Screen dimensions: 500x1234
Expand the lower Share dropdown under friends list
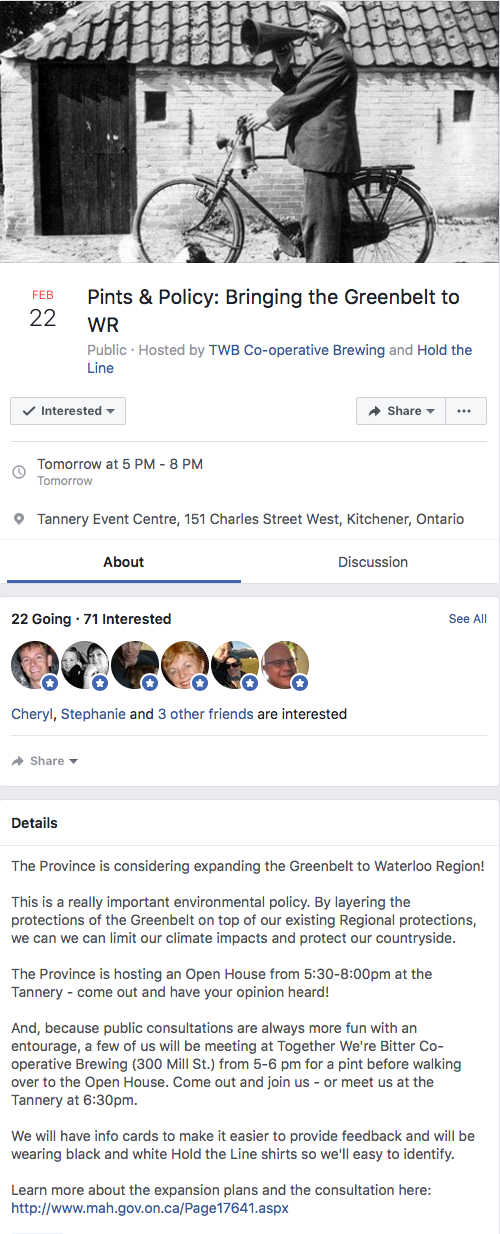click(45, 761)
